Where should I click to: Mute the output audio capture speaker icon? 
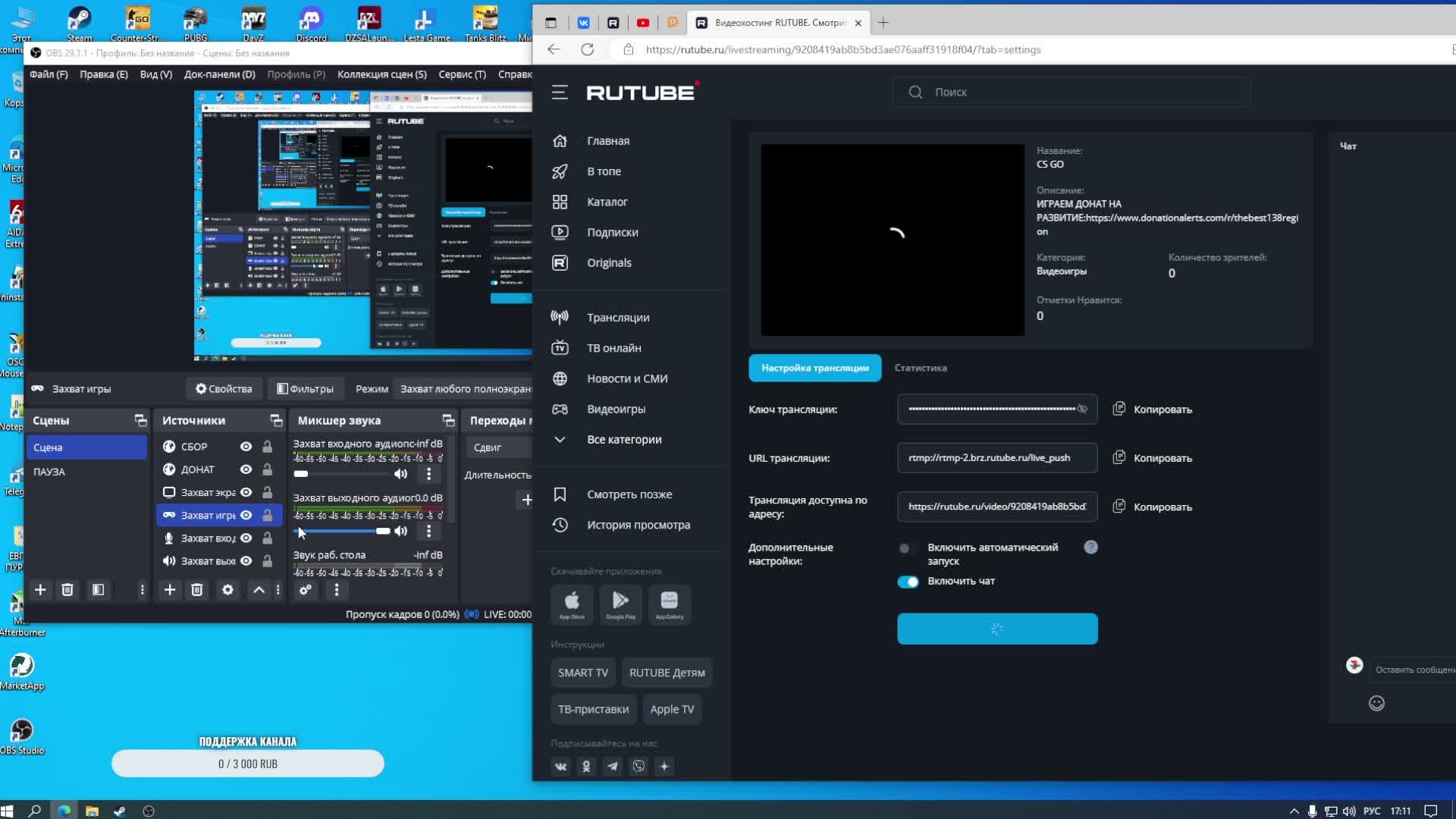point(400,531)
